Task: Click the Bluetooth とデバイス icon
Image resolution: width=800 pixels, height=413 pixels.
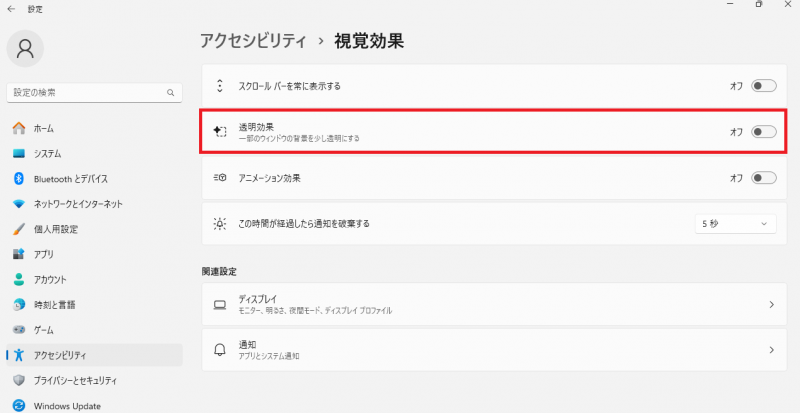Action: (19, 179)
